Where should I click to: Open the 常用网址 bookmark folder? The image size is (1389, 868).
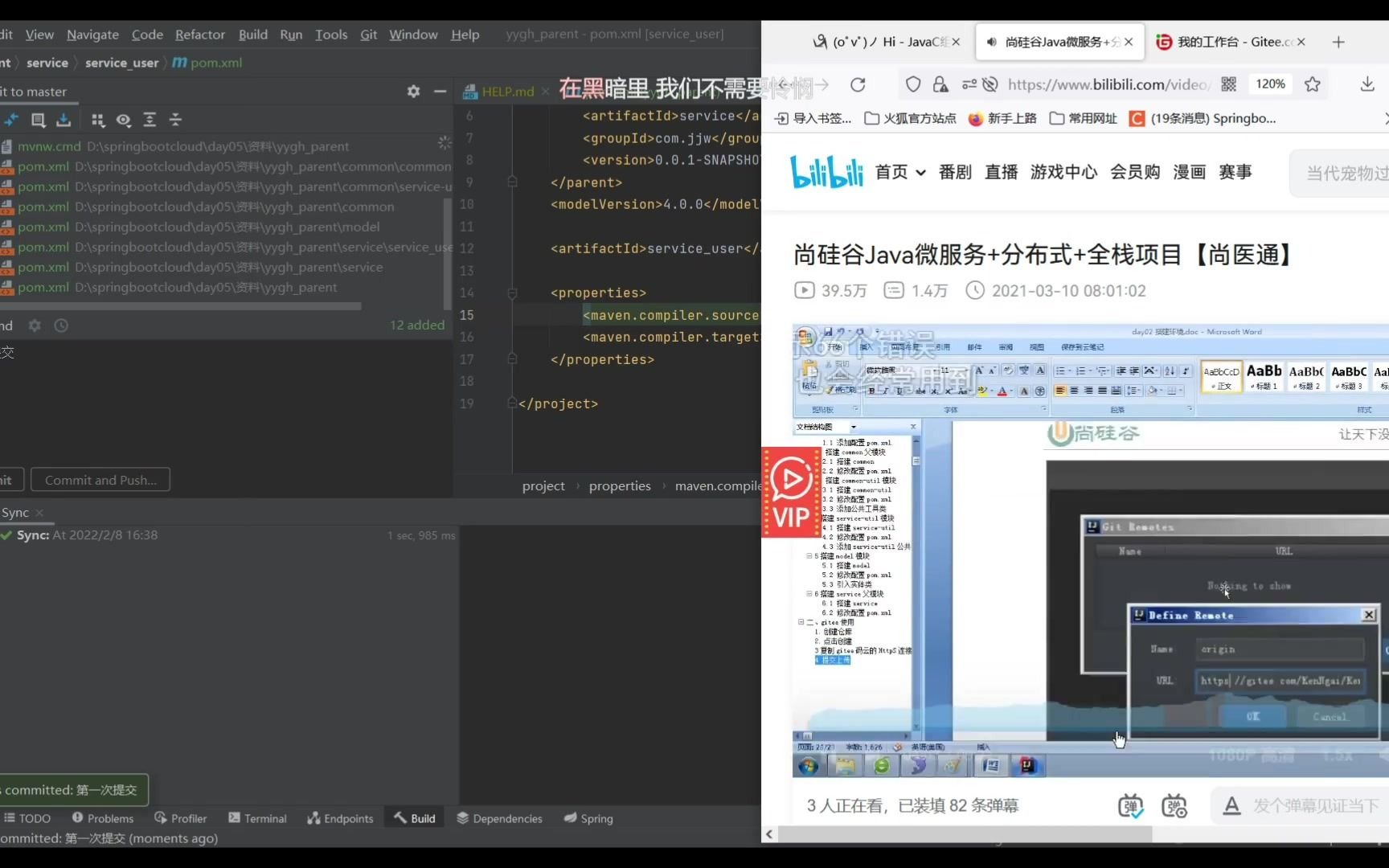click(x=1083, y=118)
